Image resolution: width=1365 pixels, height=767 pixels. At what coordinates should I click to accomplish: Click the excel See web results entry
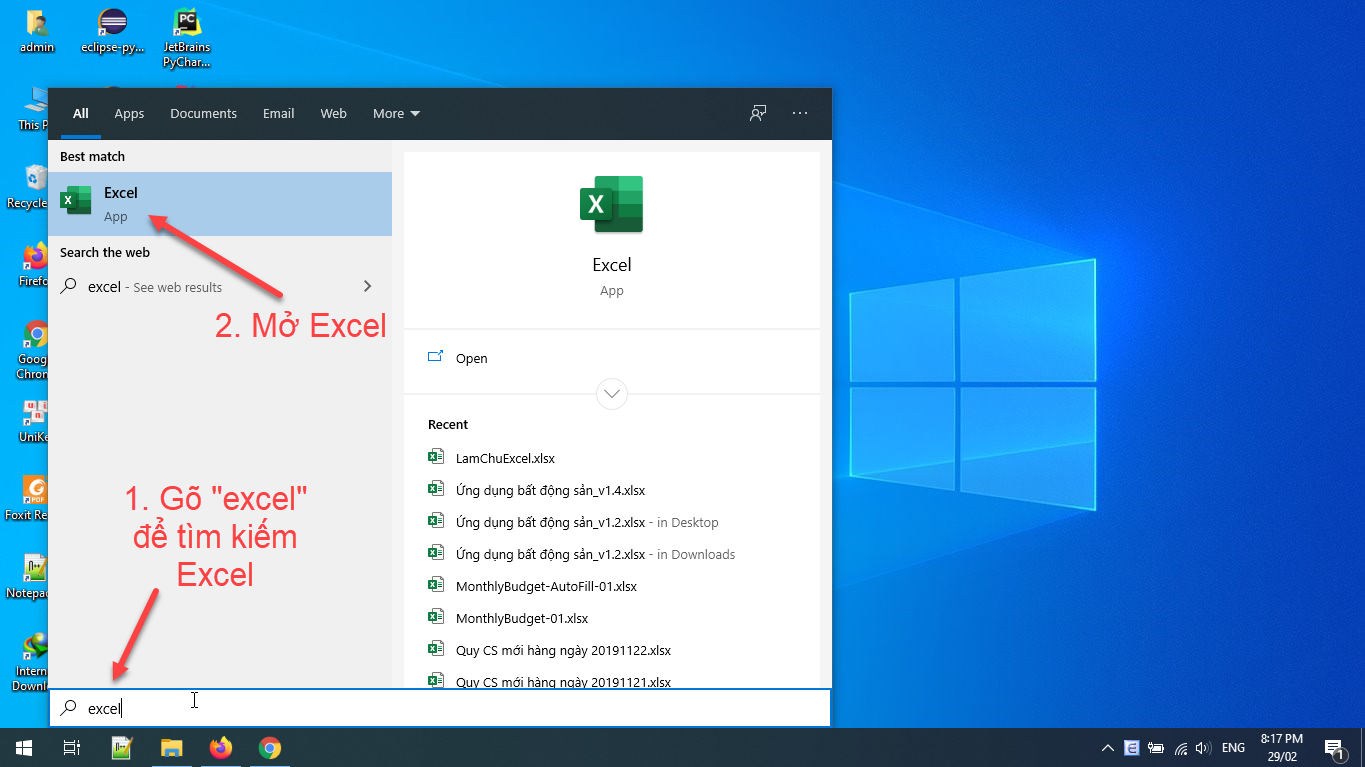(220, 286)
